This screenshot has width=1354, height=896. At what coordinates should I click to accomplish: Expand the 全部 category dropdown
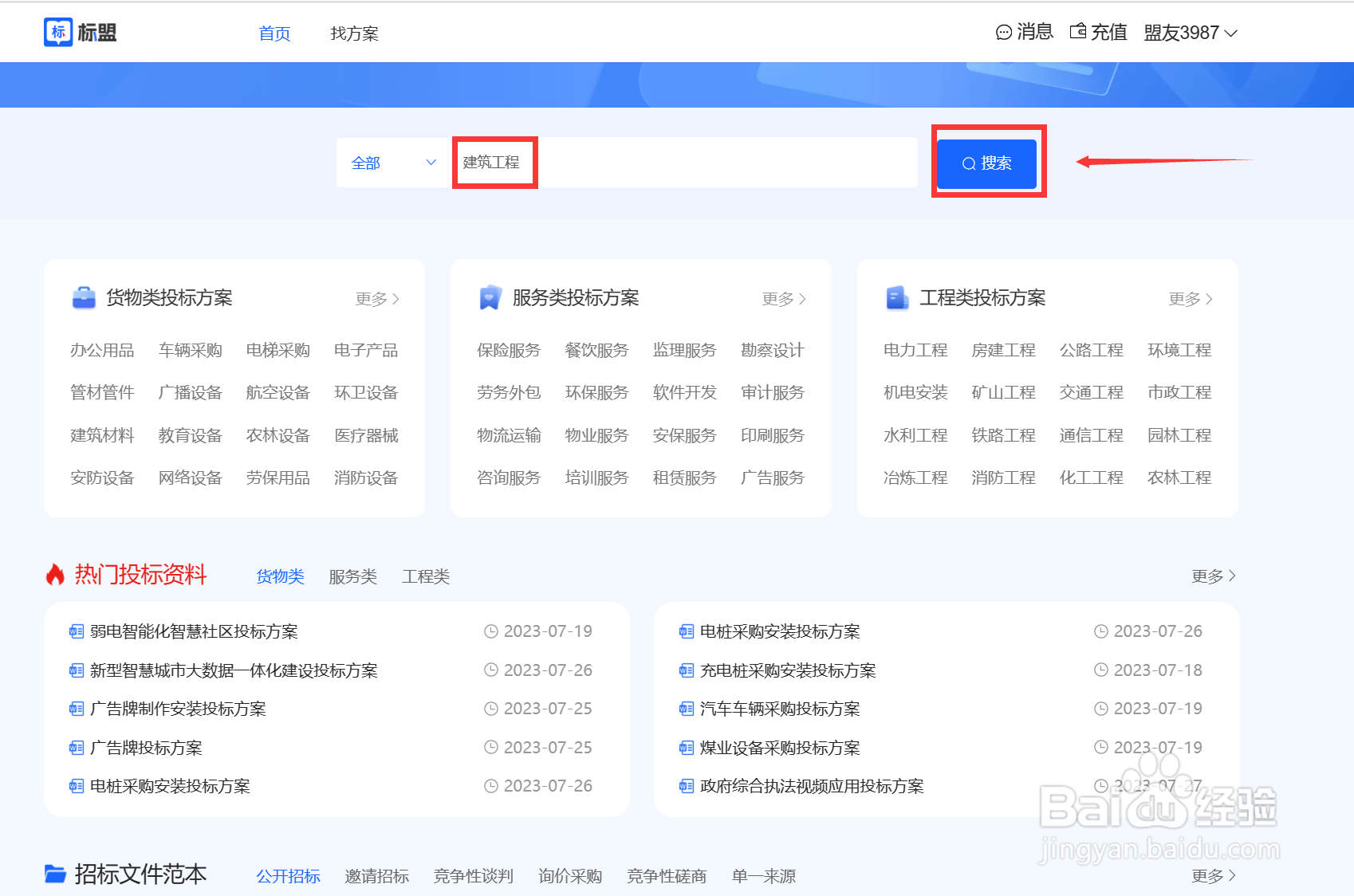[x=392, y=162]
